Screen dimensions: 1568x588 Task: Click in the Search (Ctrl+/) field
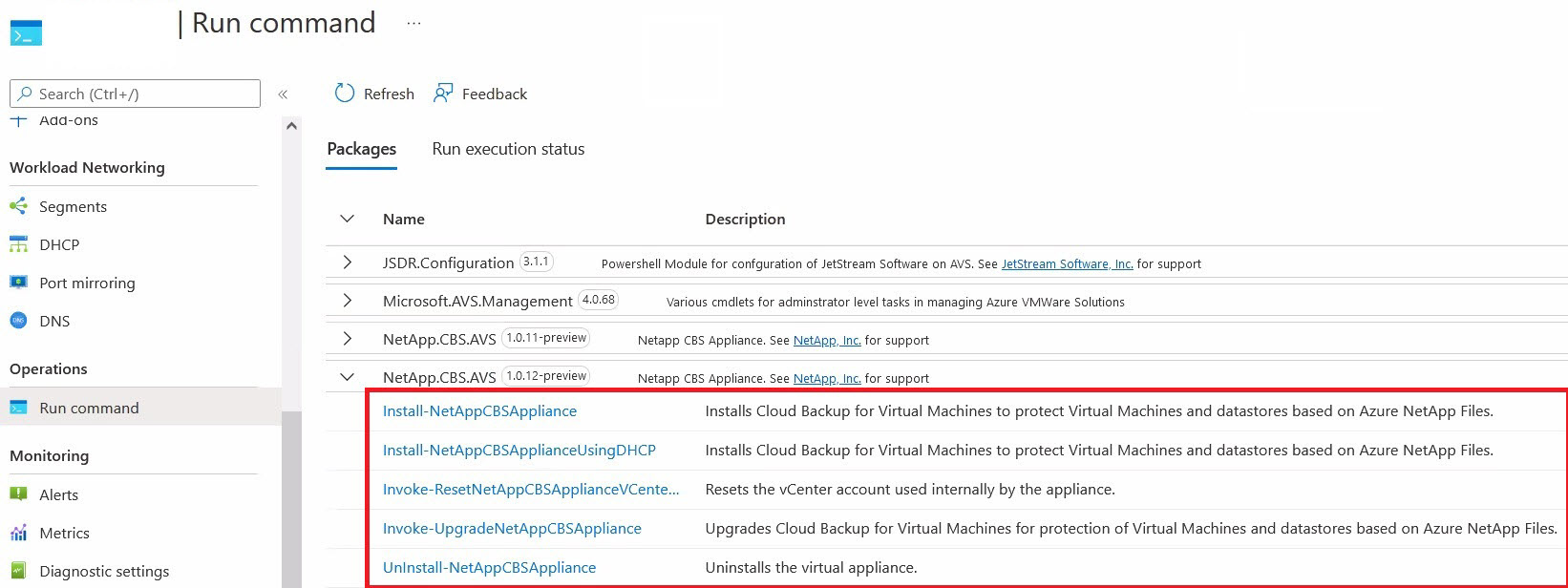tap(135, 94)
